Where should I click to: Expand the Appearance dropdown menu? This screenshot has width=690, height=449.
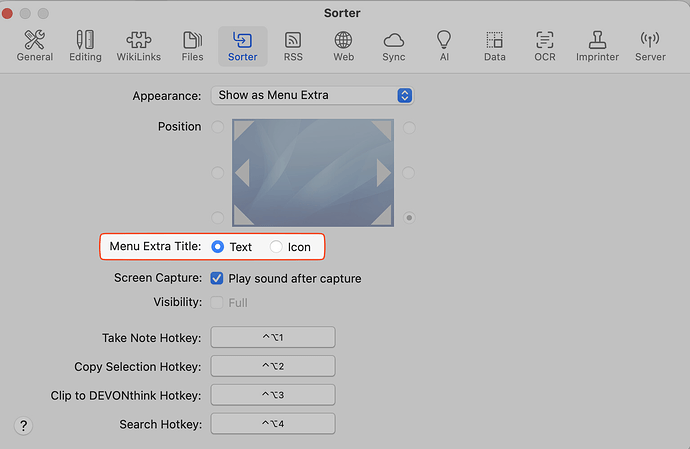click(312, 95)
